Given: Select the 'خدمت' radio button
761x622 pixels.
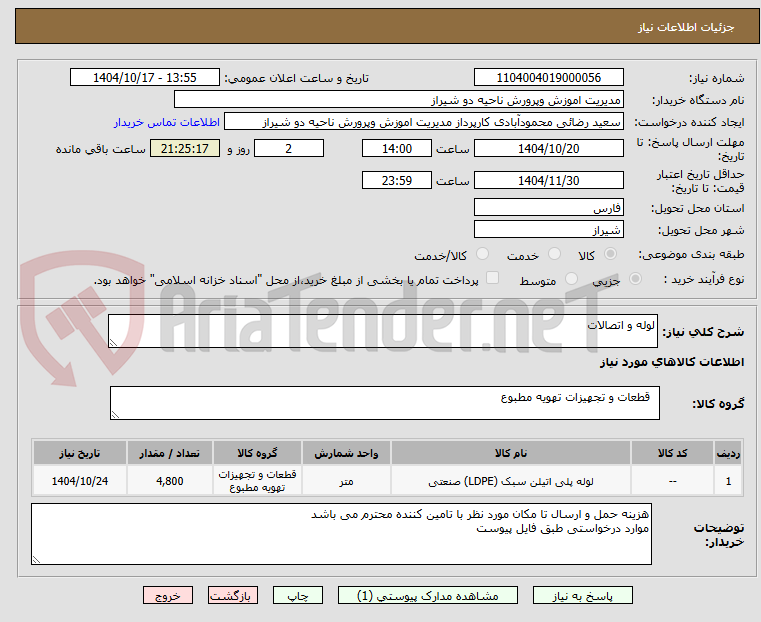Looking at the screenshot, I should (x=554, y=254).
